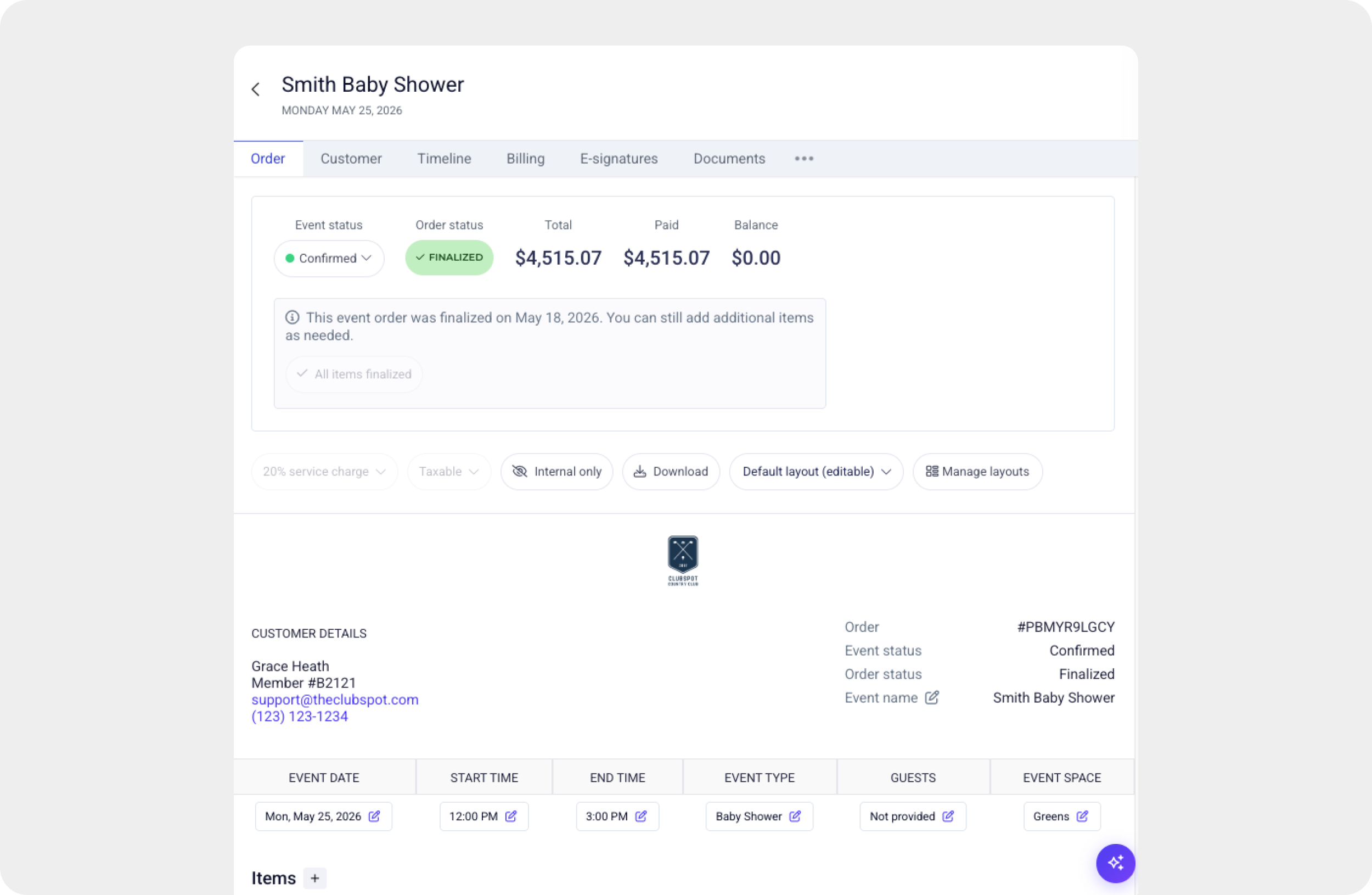Click the Smith Baby Shower page title
Image resolution: width=1372 pixels, height=895 pixels.
click(x=373, y=84)
